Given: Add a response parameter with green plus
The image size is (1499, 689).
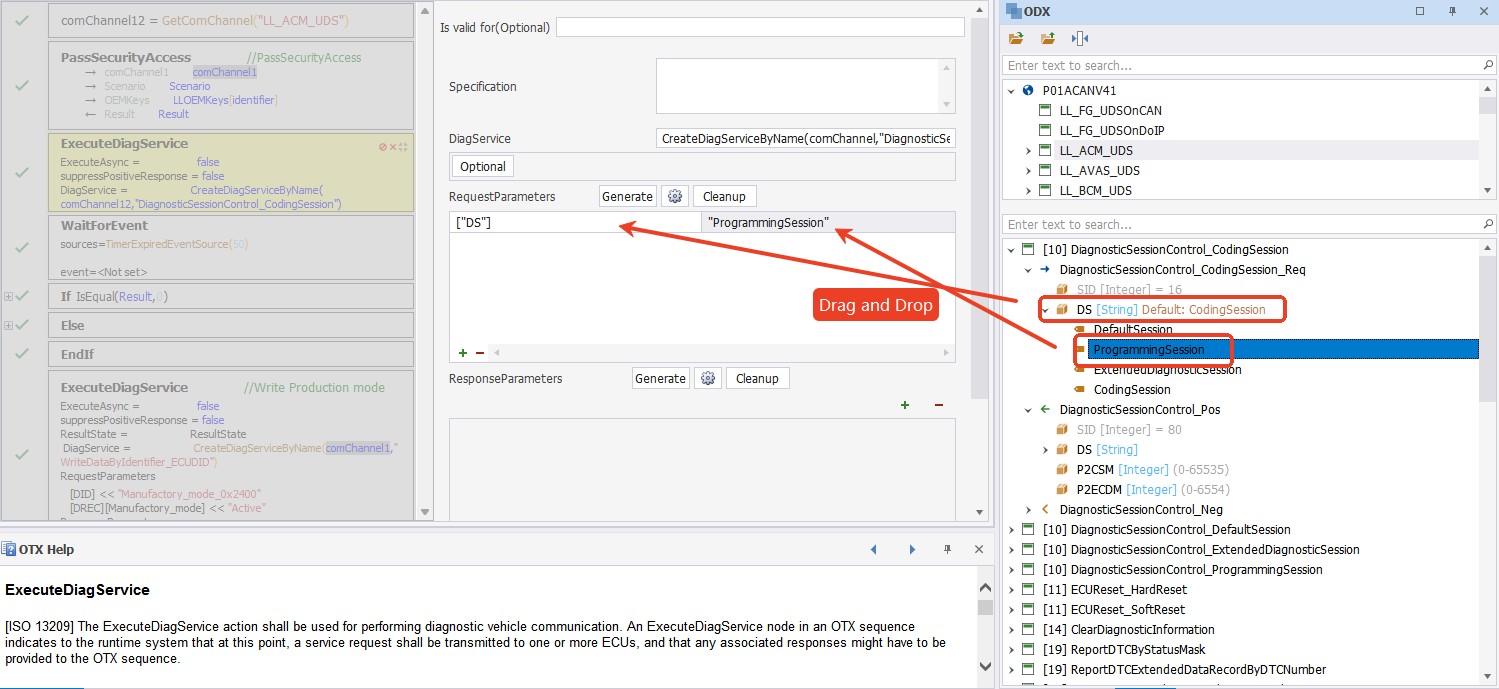Looking at the screenshot, I should [905, 405].
